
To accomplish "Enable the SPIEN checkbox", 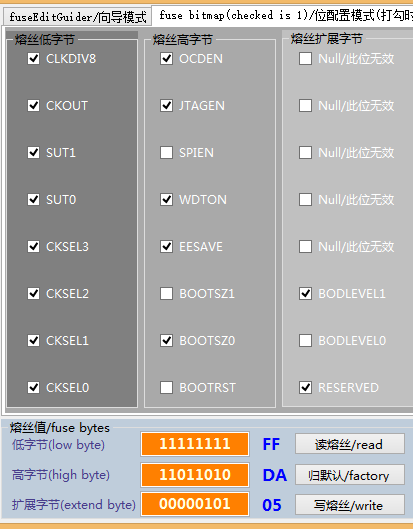I will pyautogui.click(x=166, y=152).
